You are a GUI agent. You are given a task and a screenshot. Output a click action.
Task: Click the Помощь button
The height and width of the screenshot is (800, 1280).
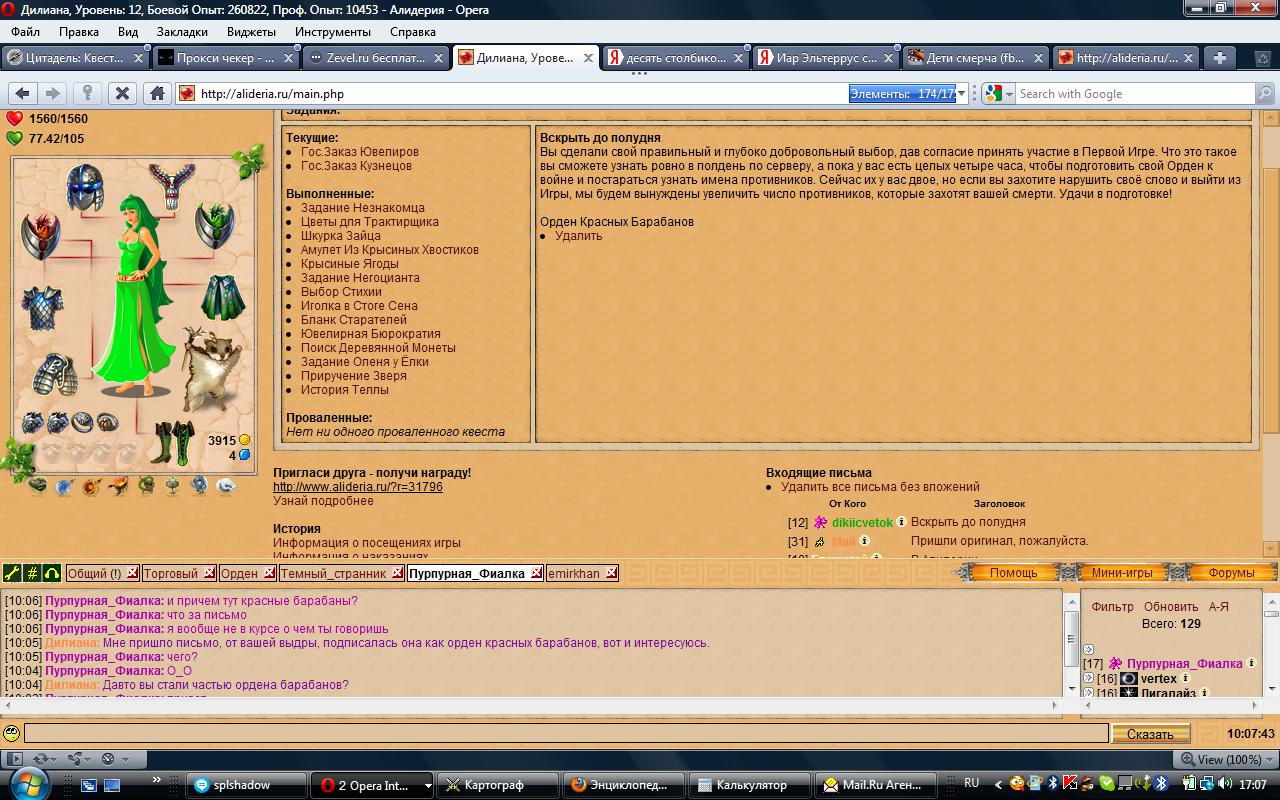[x=1013, y=573]
